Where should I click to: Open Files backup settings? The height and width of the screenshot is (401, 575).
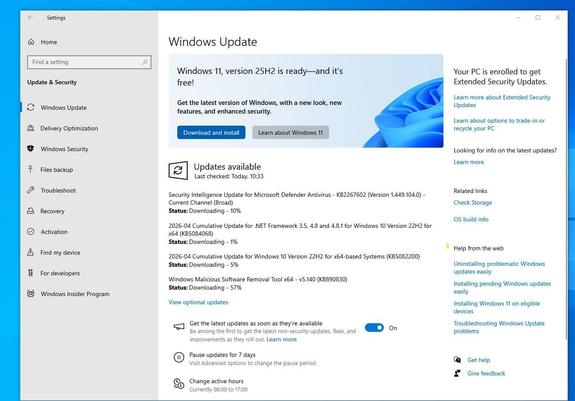(56, 170)
